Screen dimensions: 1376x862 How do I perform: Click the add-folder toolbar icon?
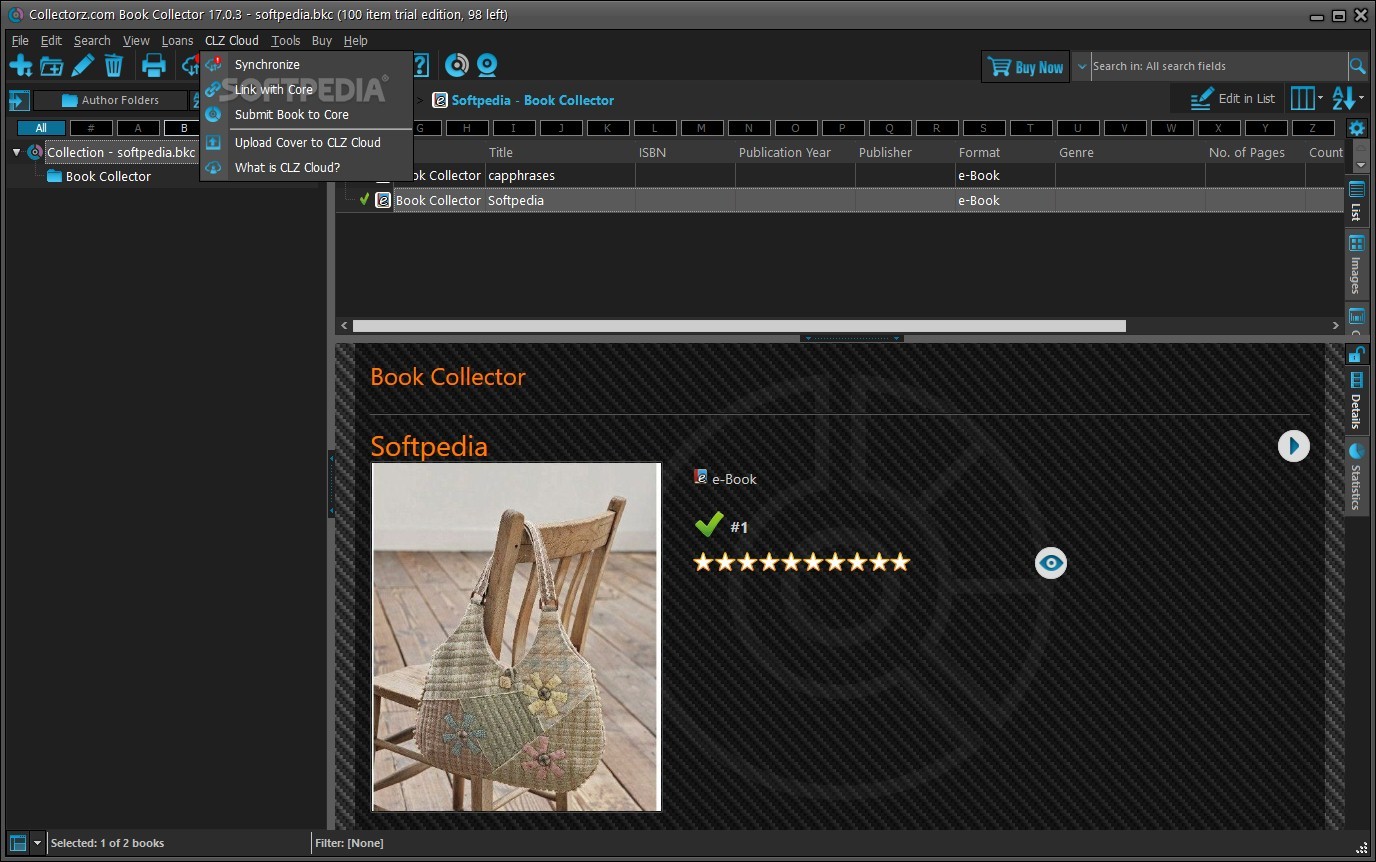pyautogui.click(x=52, y=66)
